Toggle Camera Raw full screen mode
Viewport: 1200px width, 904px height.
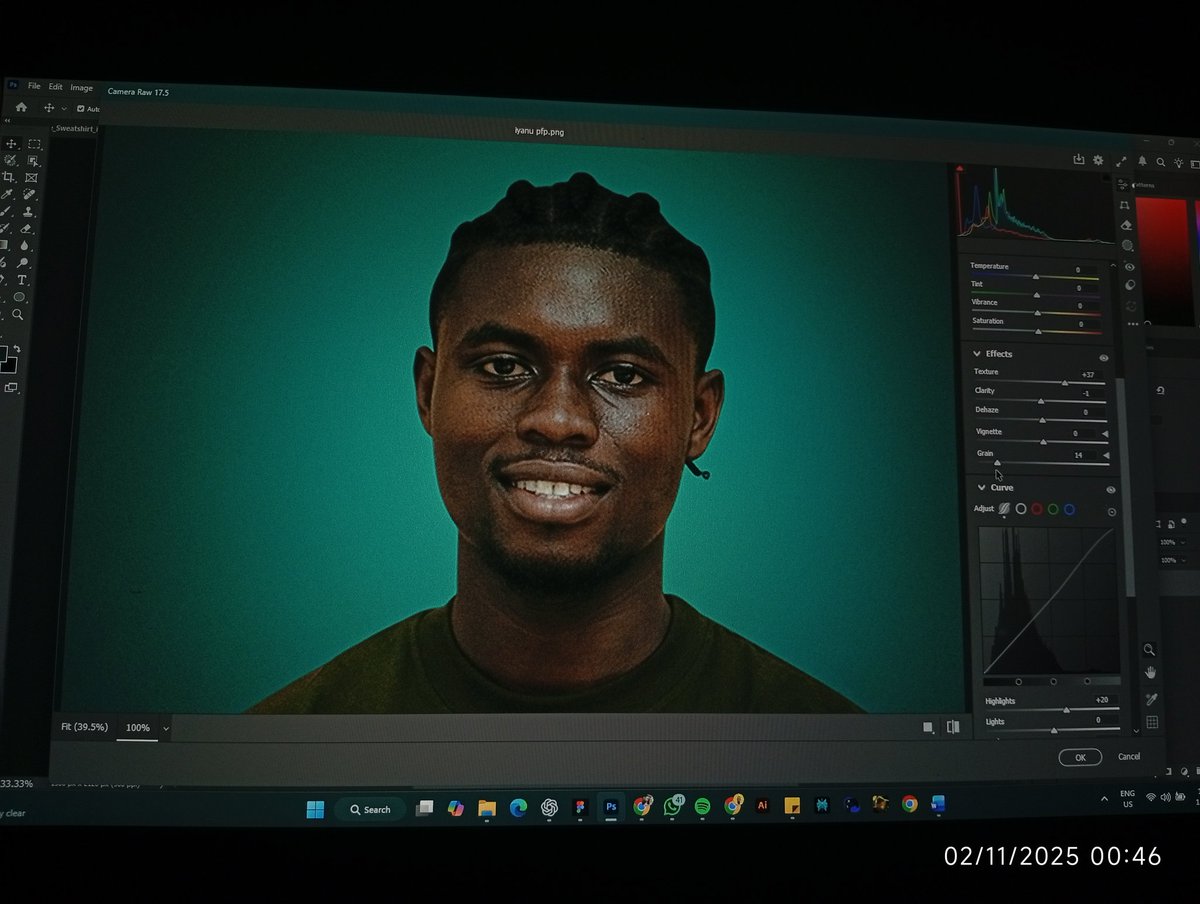(1120, 161)
